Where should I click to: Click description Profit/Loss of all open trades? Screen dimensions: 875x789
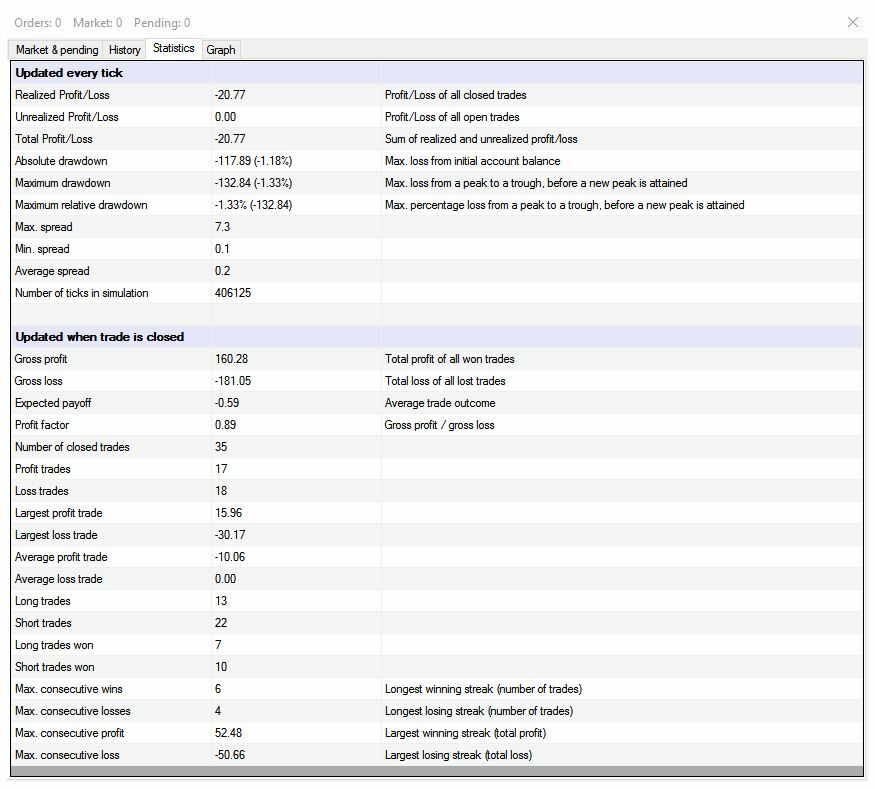point(452,117)
